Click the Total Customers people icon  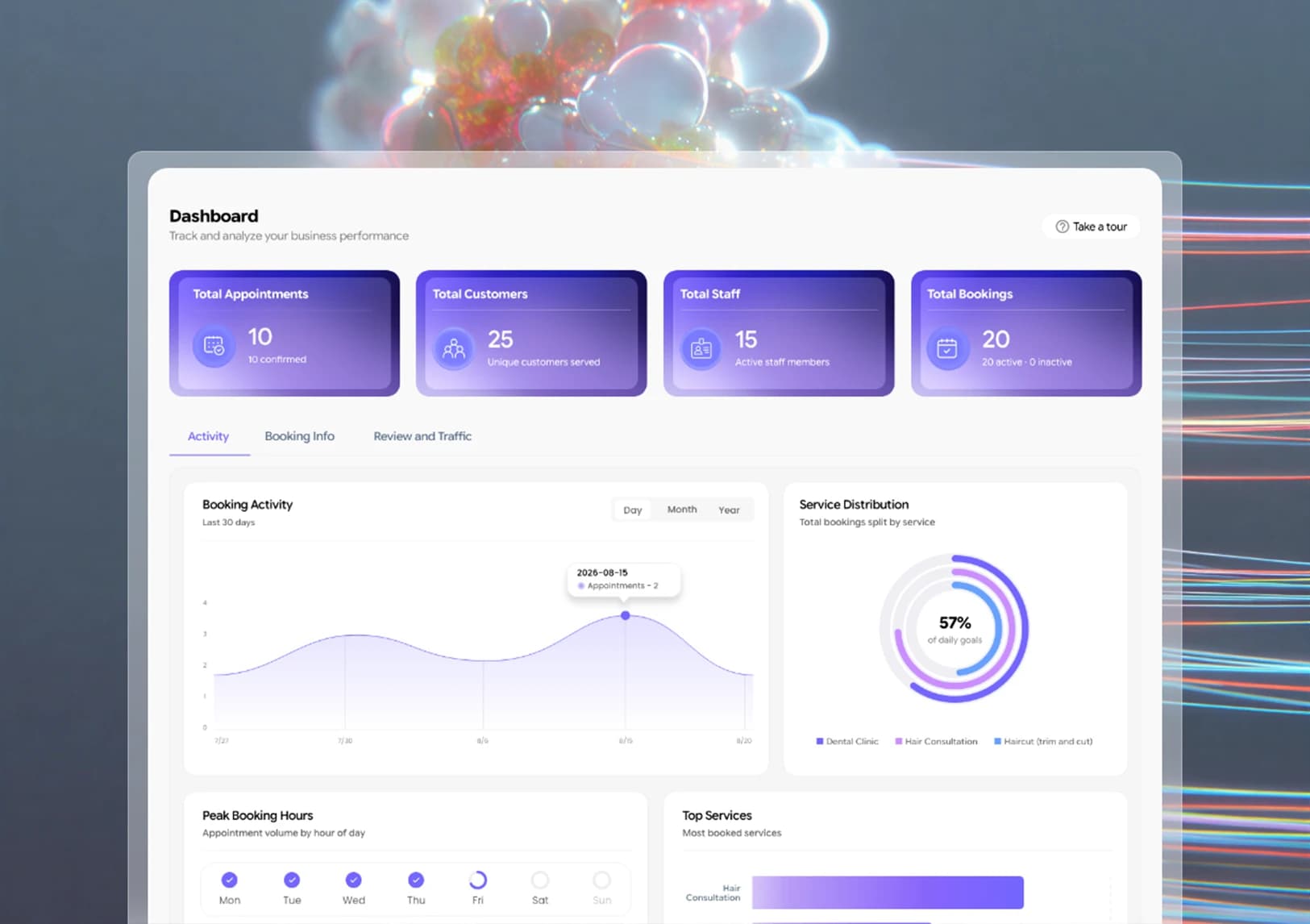click(x=454, y=349)
